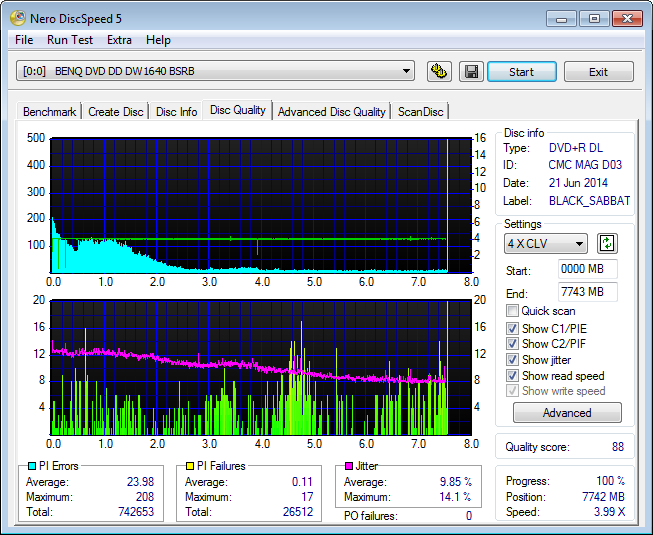
Task: Click the disc date 21 Jun 2014
Action: click(x=578, y=183)
